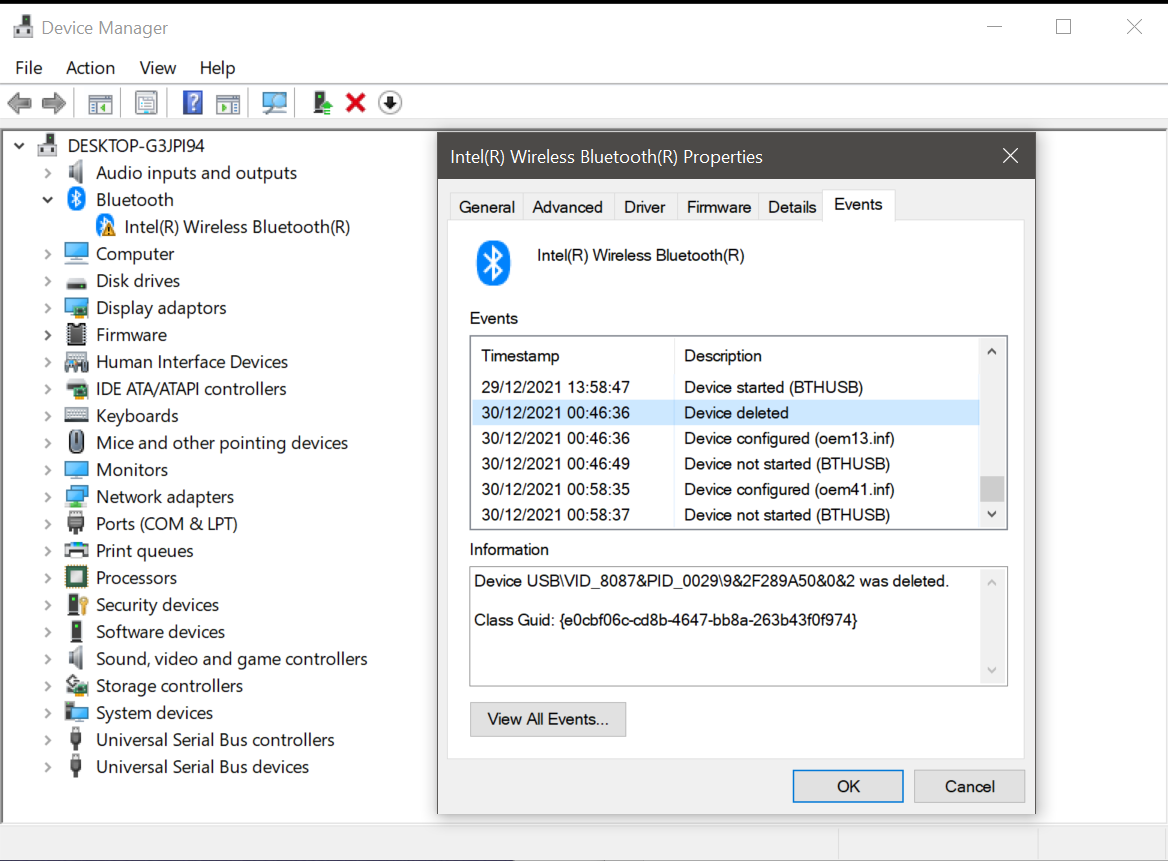Select the 00:58:37 'Device not started' event
Image resolution: width=1168 pixels, height=861 pixels.
tap(726, 515)
